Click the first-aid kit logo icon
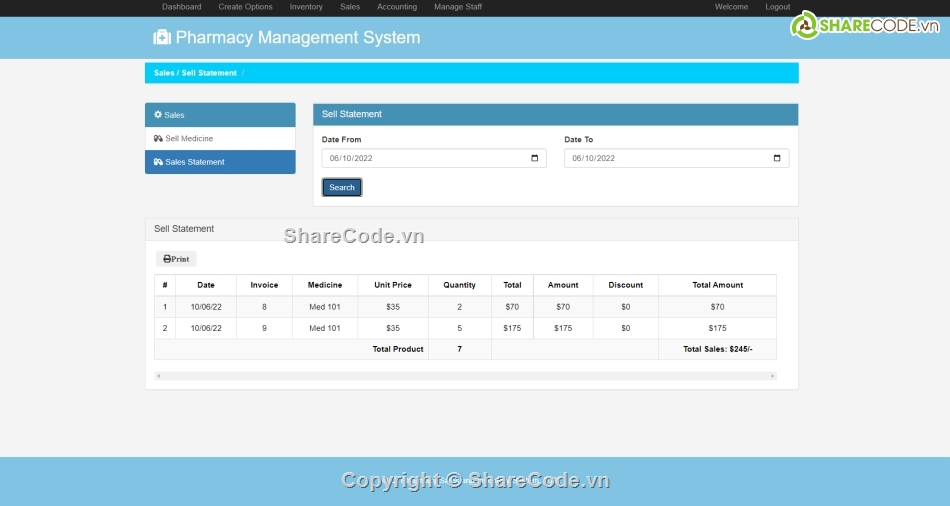The height and width of the screenshot is (506, 950). click(161, 38)
